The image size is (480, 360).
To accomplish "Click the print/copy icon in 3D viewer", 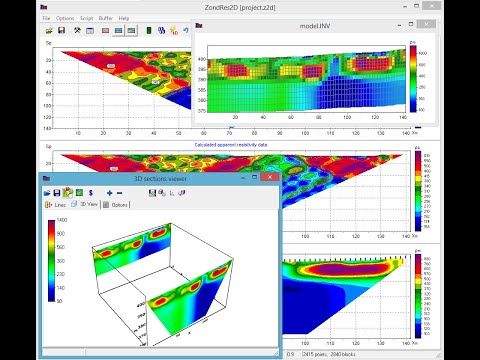I will coord(162,193).
